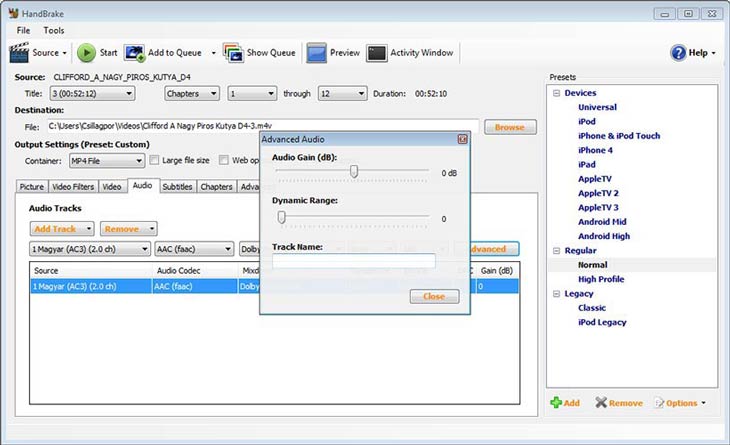Toggle the Web optimized checkbox

pyautogui.click(x=225, y=160)
